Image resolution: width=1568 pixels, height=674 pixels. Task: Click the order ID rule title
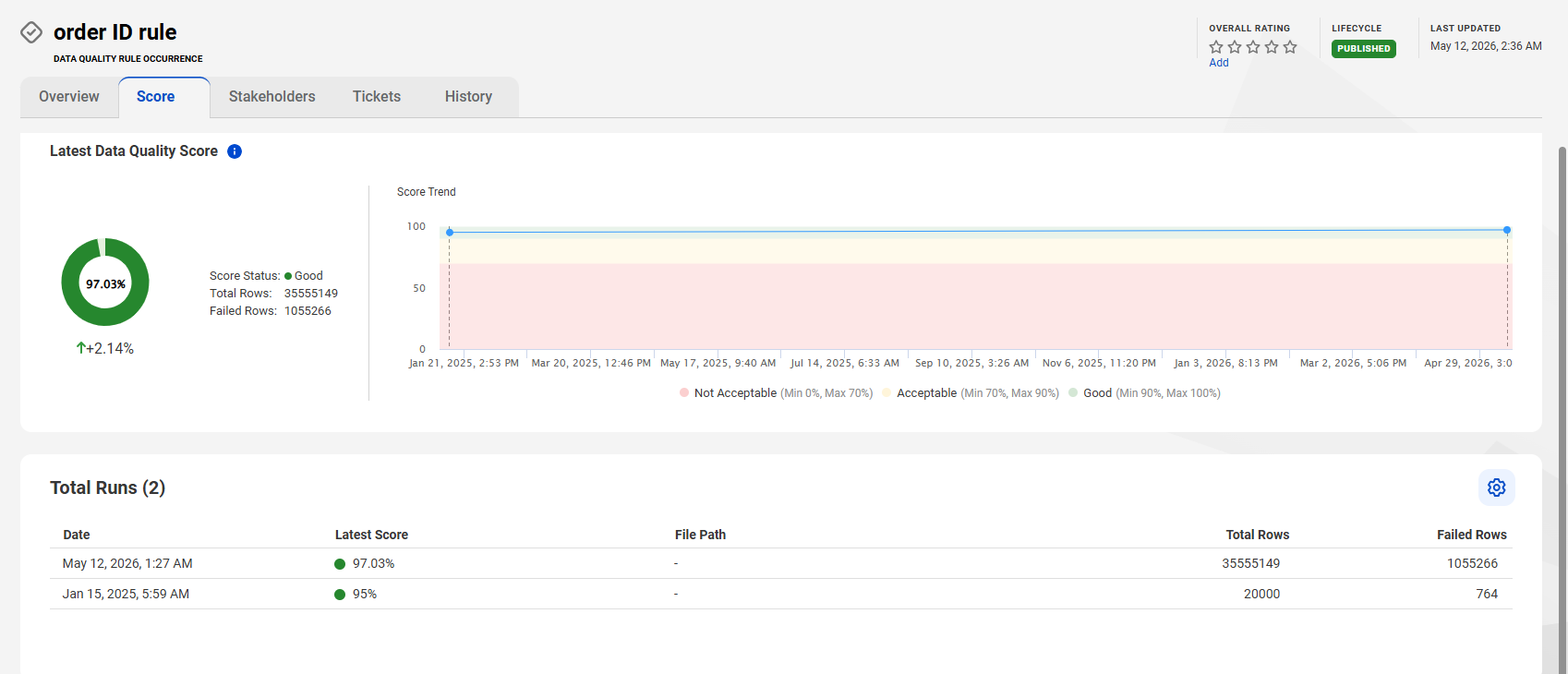[115, 32]
